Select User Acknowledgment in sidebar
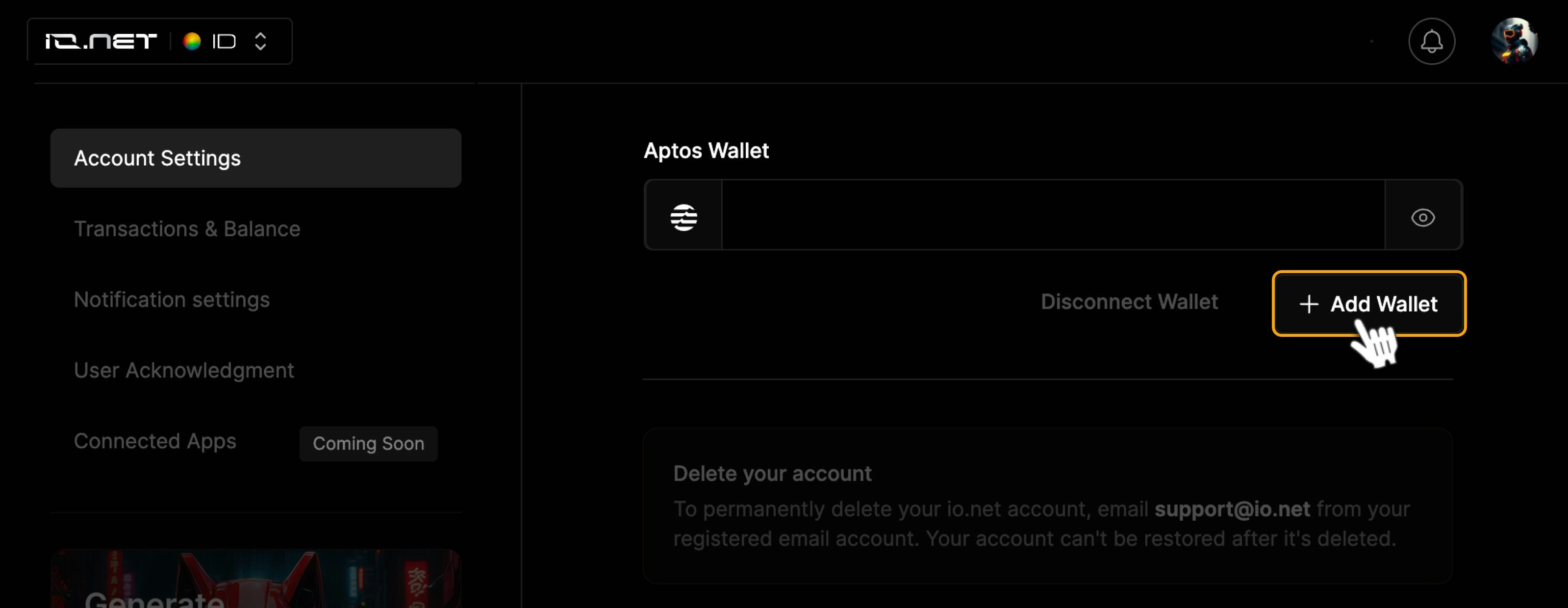The width and height of the screenshot is (1568, 608). click(x=184, y=371)
